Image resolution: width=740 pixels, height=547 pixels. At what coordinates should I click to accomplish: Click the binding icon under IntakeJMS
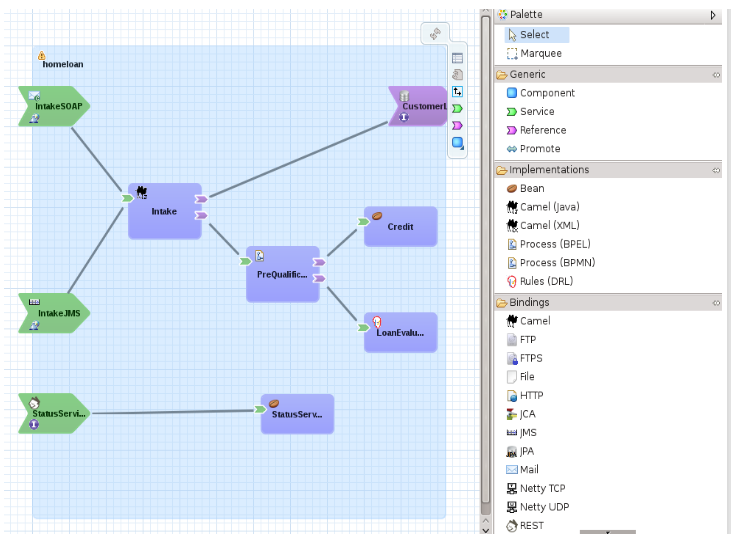(x=34, y=326)
